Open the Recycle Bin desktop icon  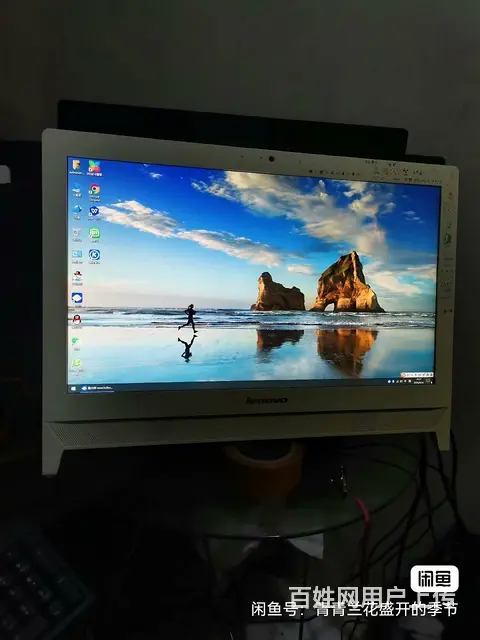coord(77,234)
